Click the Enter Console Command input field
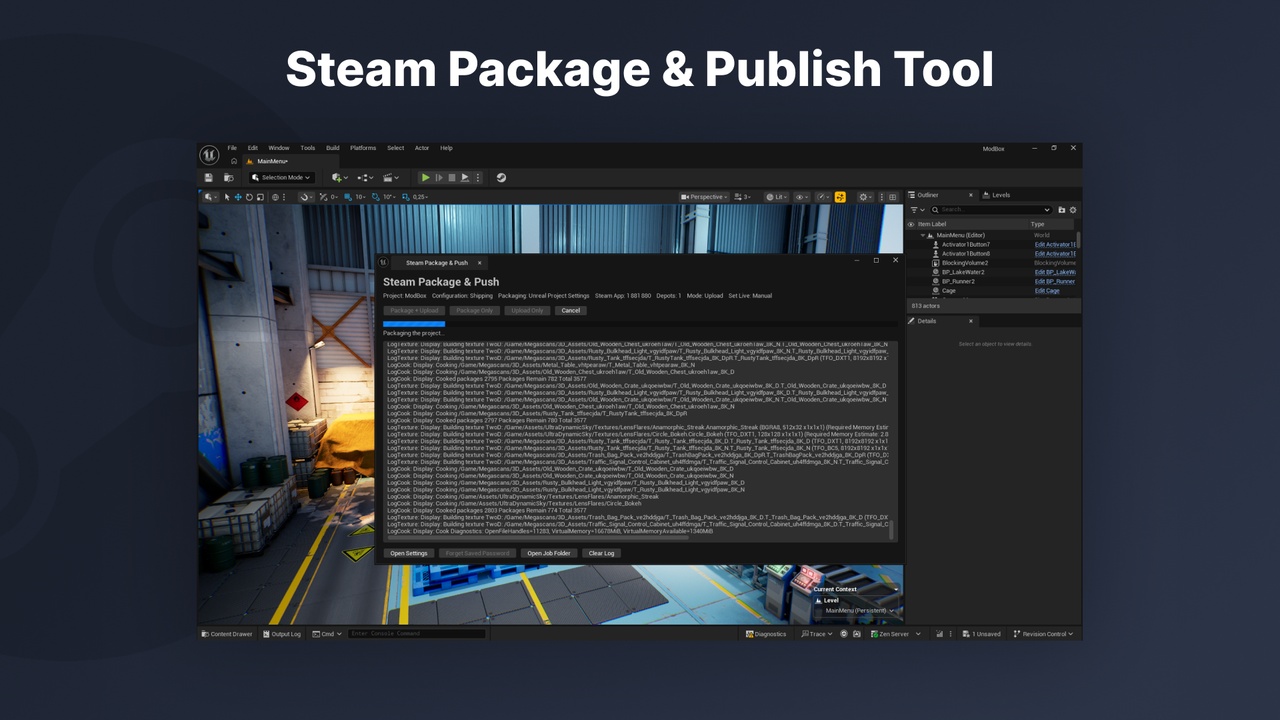 416,634
